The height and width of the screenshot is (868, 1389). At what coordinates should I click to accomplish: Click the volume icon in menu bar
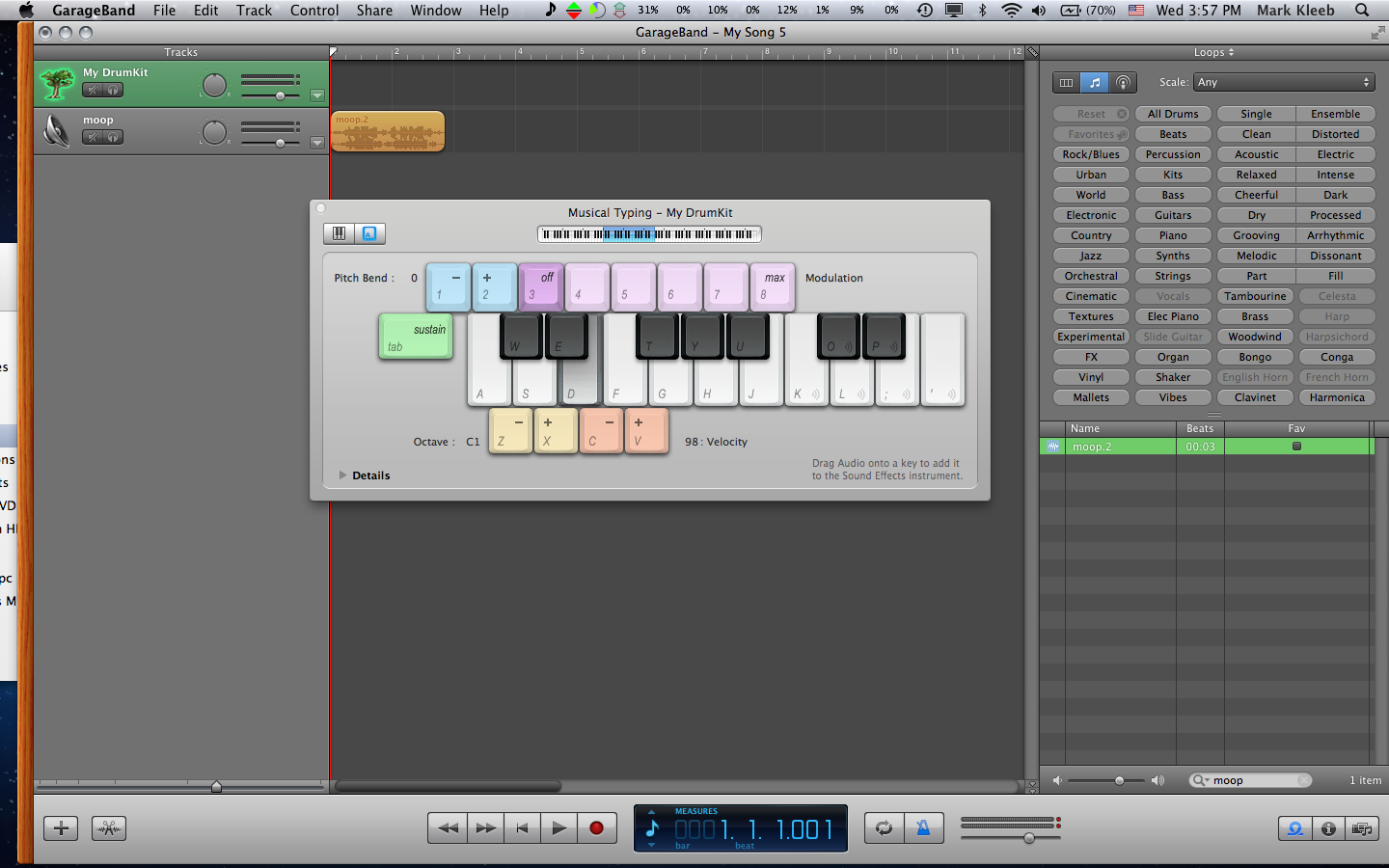tap(1039, 11)
